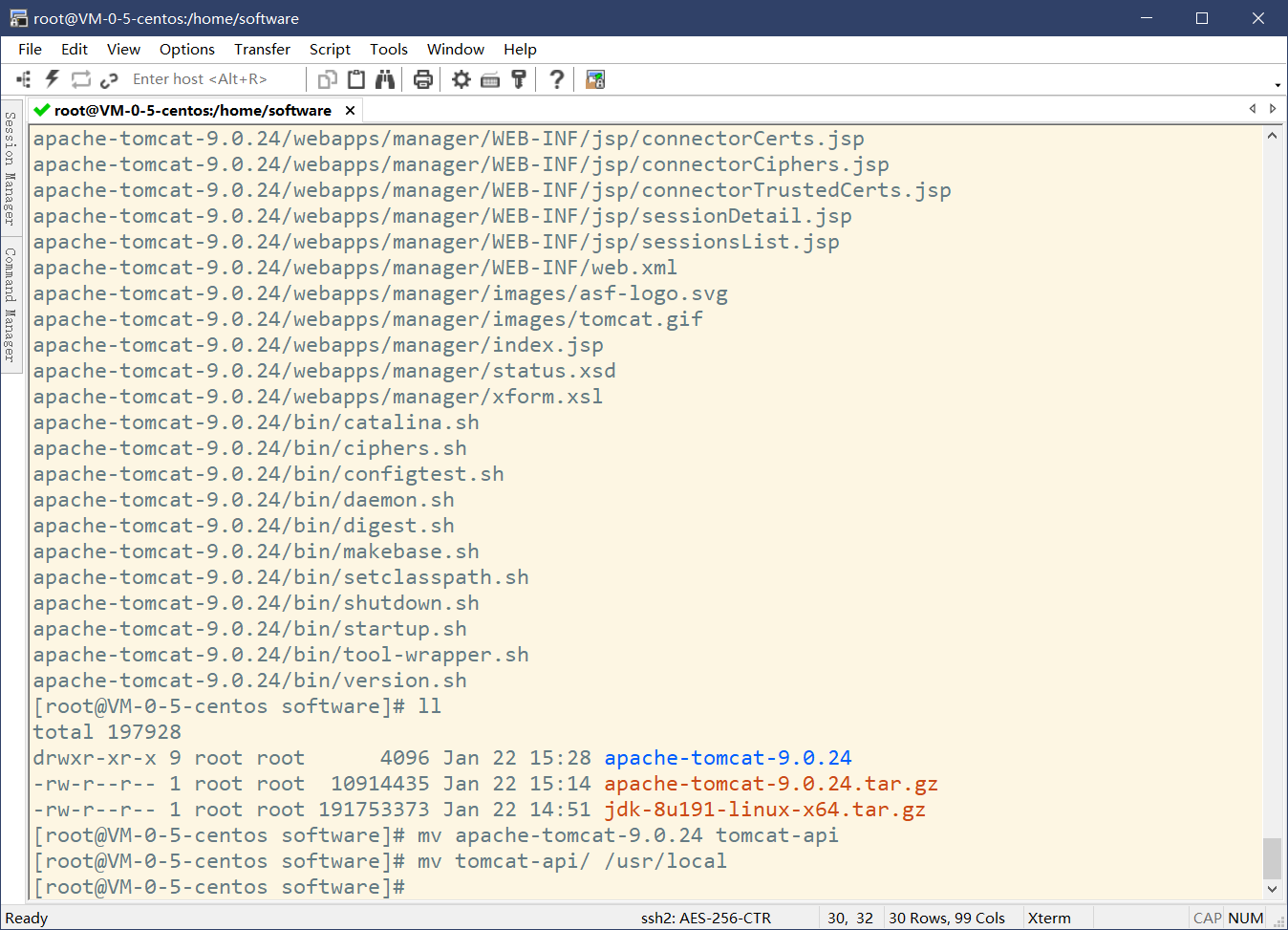1288x930 pixels.
Task: Open the Options menu
Action: coord(187,49)
